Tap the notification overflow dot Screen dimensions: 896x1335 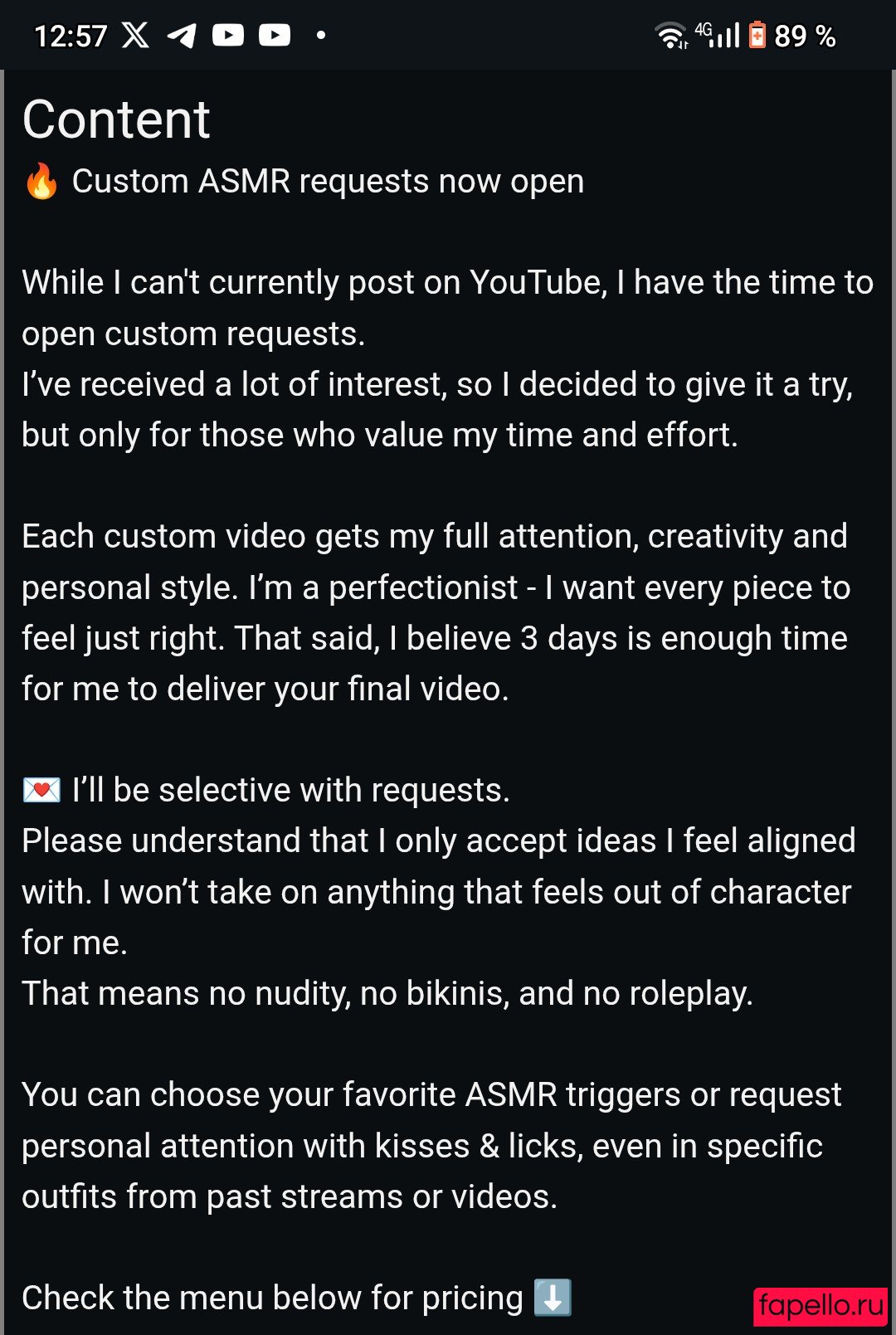click(x=321, y=35)
